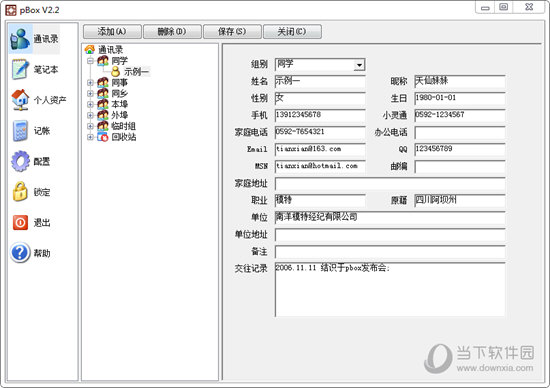The height and width of the screenshot is (388, 550).
Task: Click the 删除(D) button
Action: [x=172, y=32]
